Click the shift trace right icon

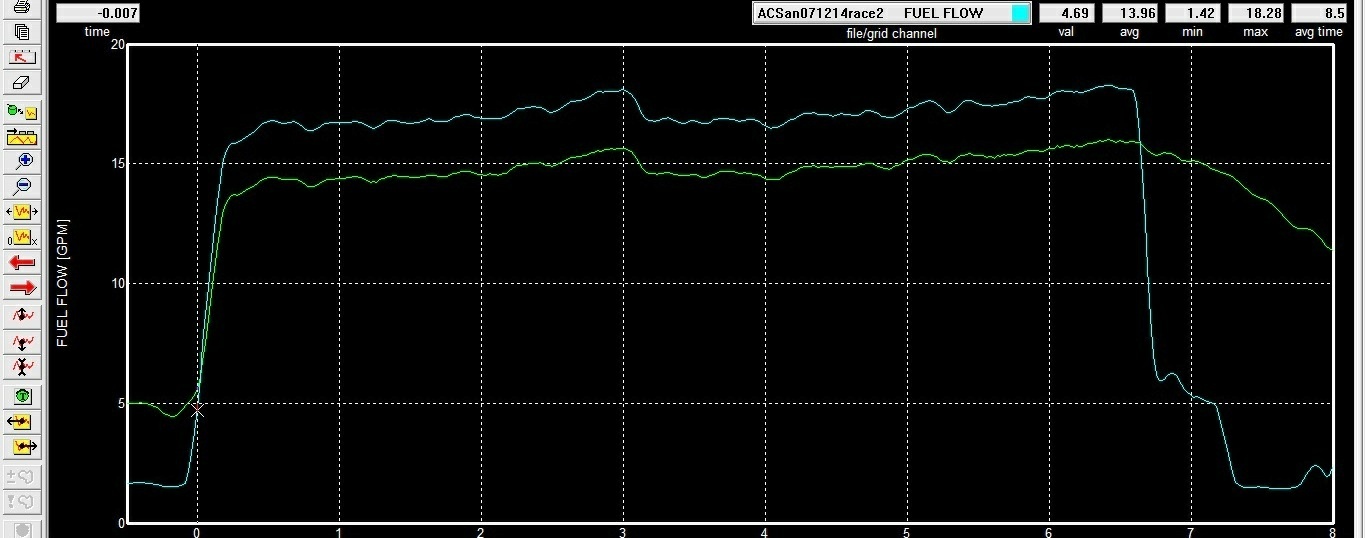tap(22, 447)
